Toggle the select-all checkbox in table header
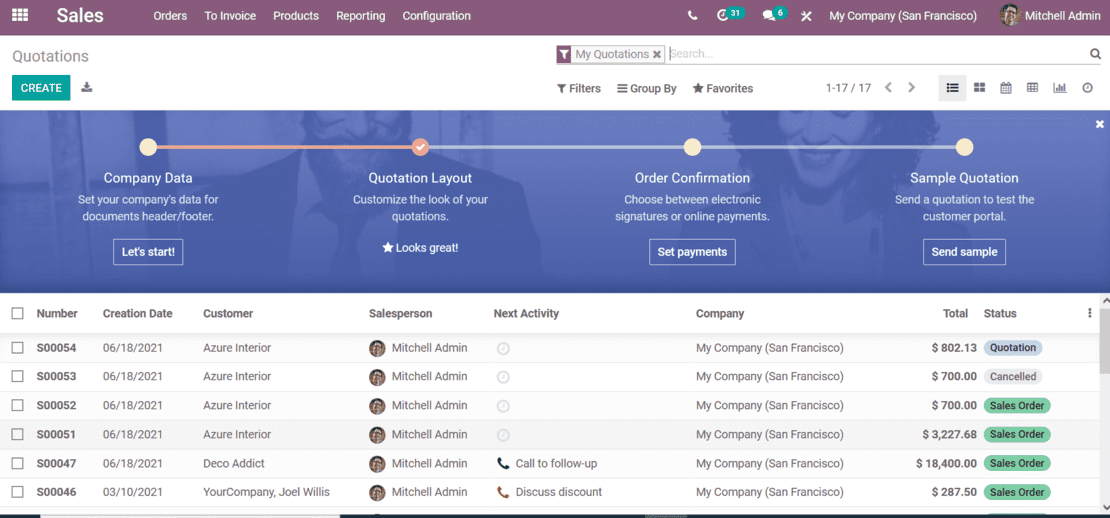Viewport: 1110px width, 518px height. [x=18, y=314]
